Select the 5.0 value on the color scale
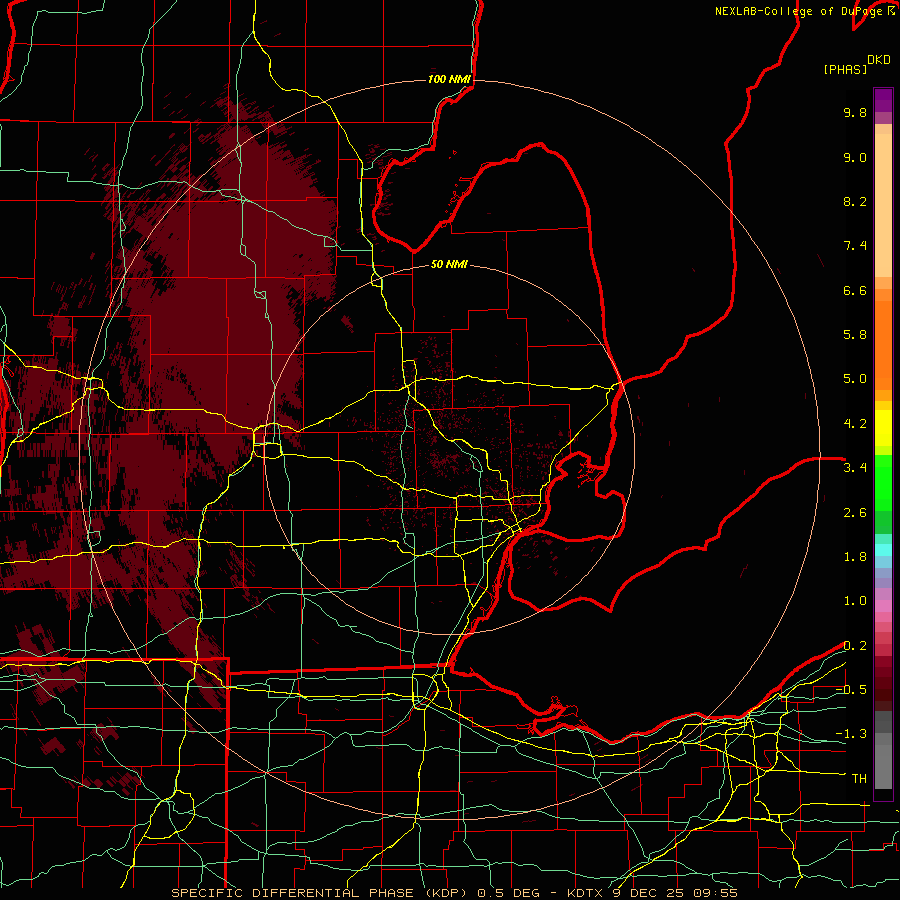 855,379
